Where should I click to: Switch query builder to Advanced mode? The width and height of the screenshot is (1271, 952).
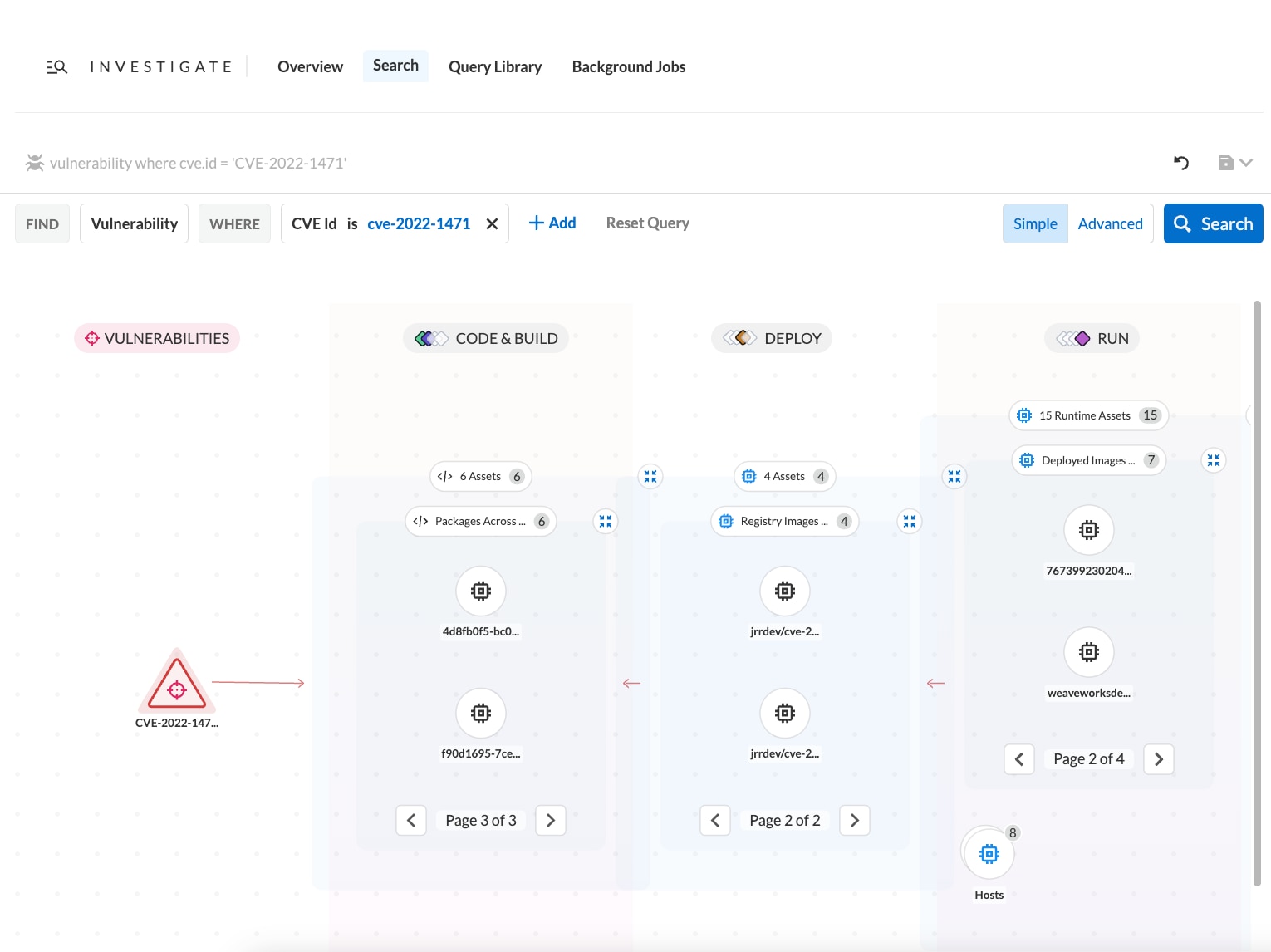click(x=1110, y=223)
